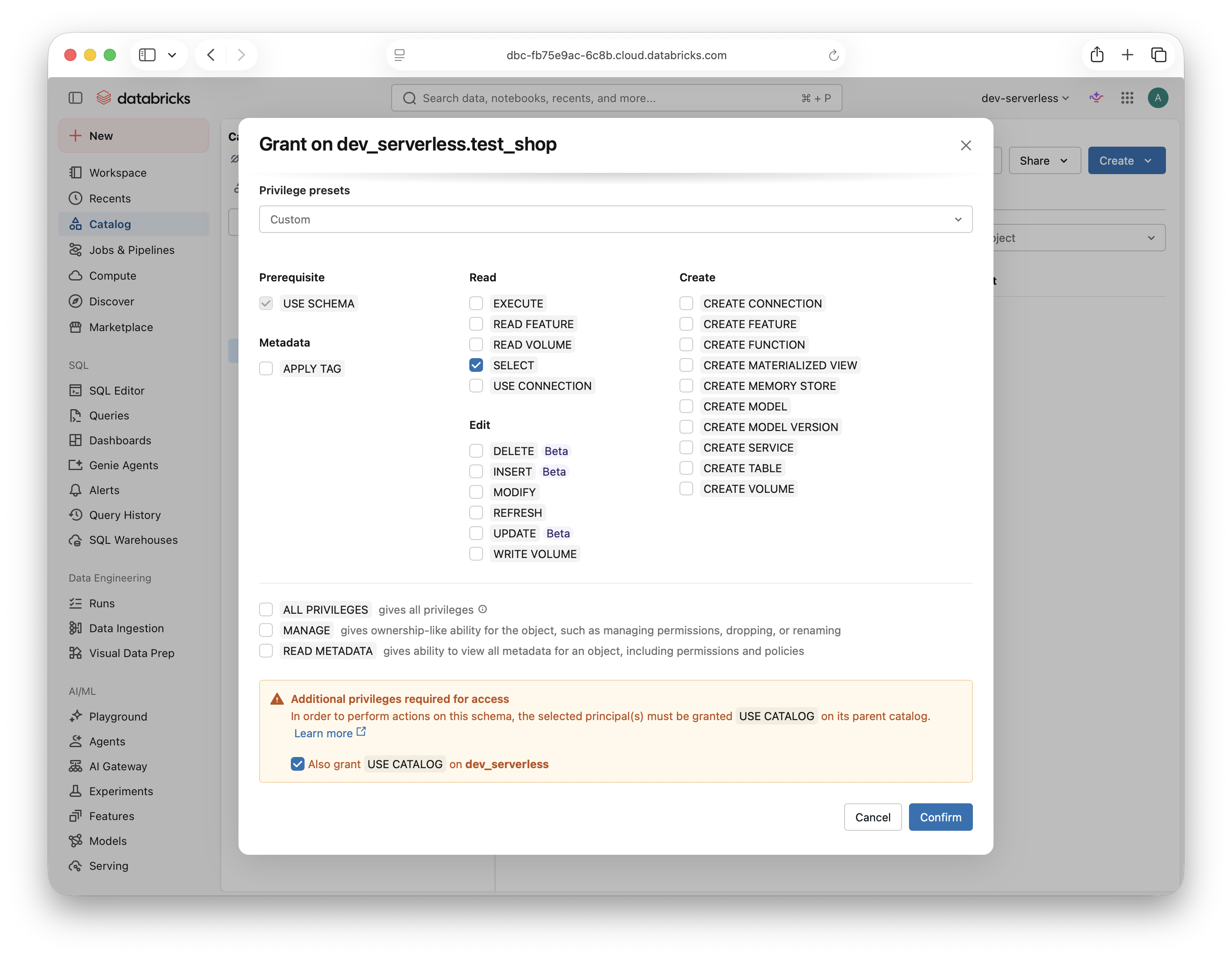Open the Catalog sidebar item

coord(134,224)
